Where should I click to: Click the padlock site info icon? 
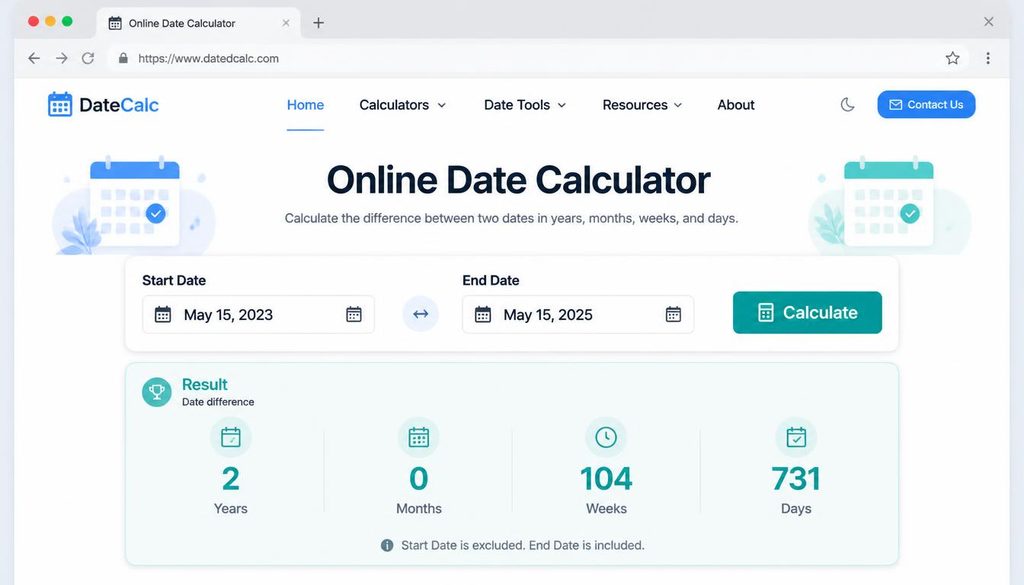pyautogui.click(x=123, y=58)
